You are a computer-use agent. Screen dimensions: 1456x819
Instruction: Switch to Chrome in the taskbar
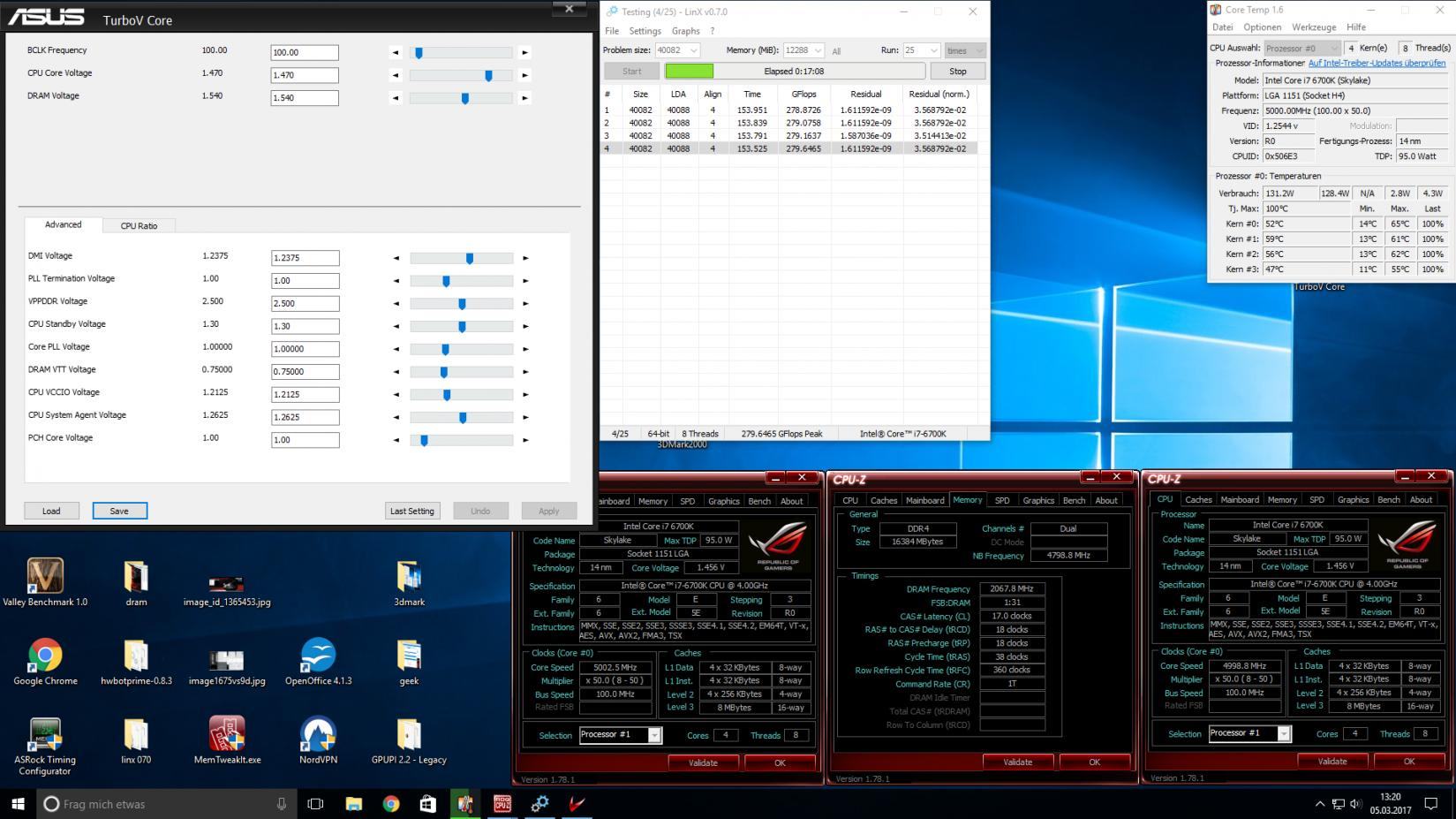[390, 803]
